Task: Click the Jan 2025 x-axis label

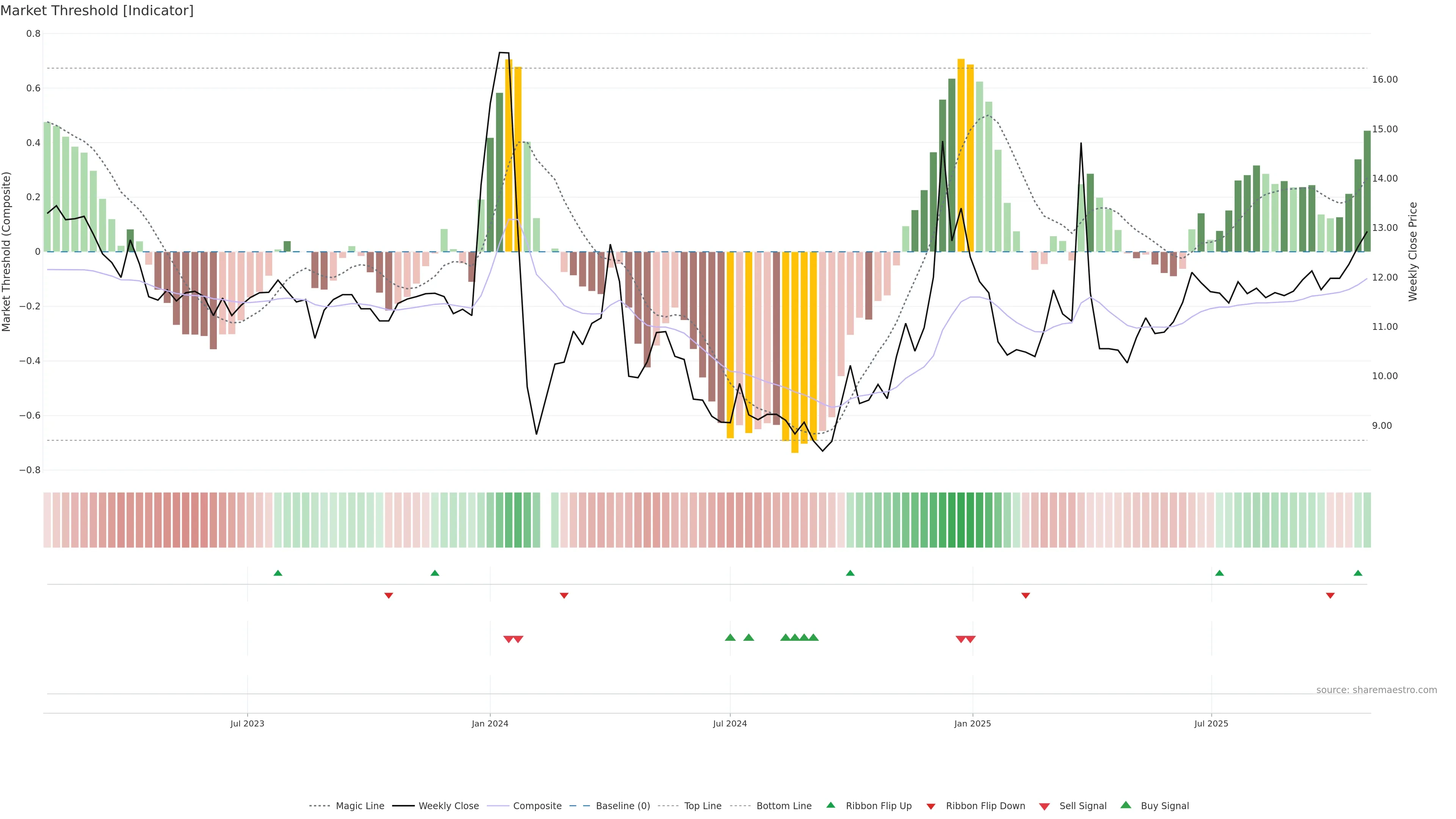Action: pos(972,723)
